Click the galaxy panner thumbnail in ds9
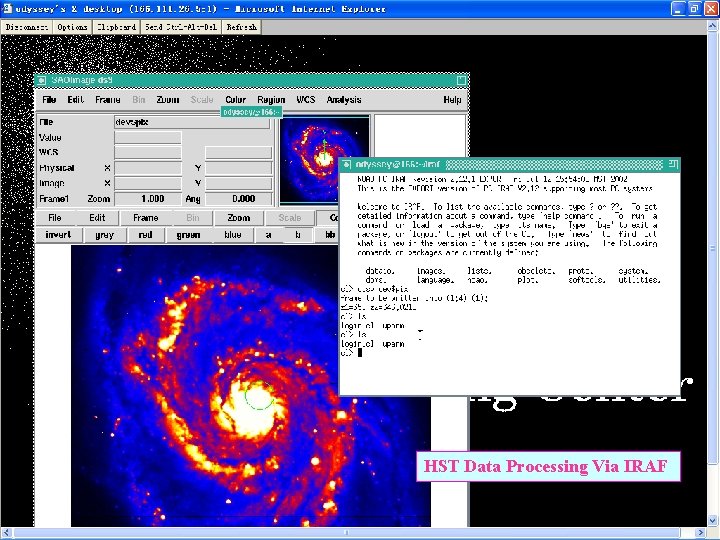This screenshot has height=540, width=720. coord(324,158)
